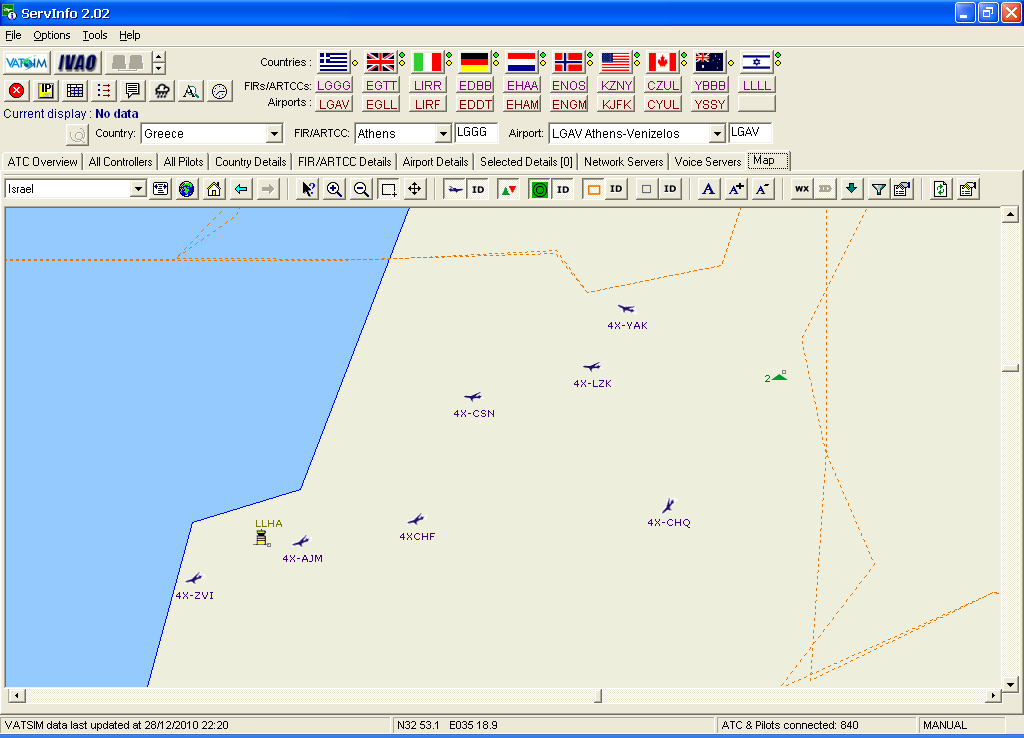
Task: Toggle aircraft display on map
Action: tap(455, 189)
